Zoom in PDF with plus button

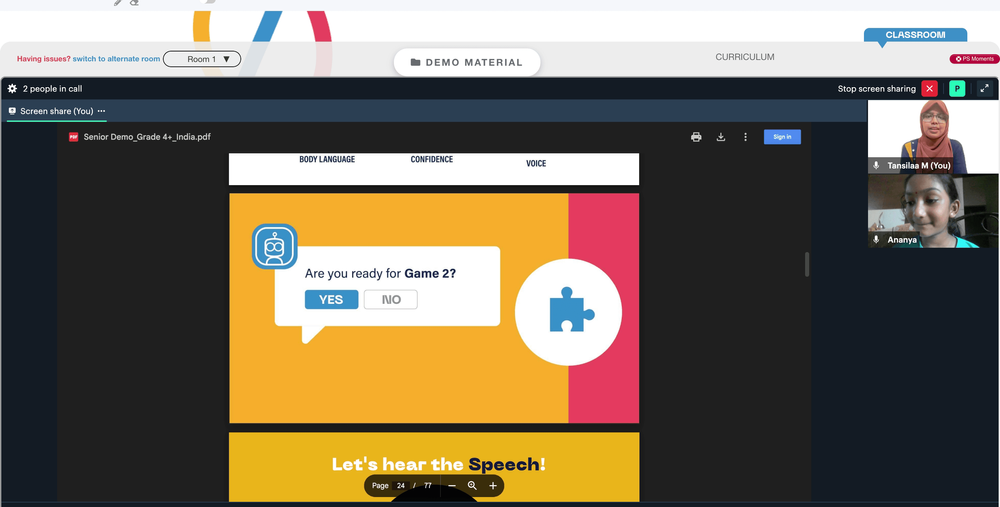(493, 485)
